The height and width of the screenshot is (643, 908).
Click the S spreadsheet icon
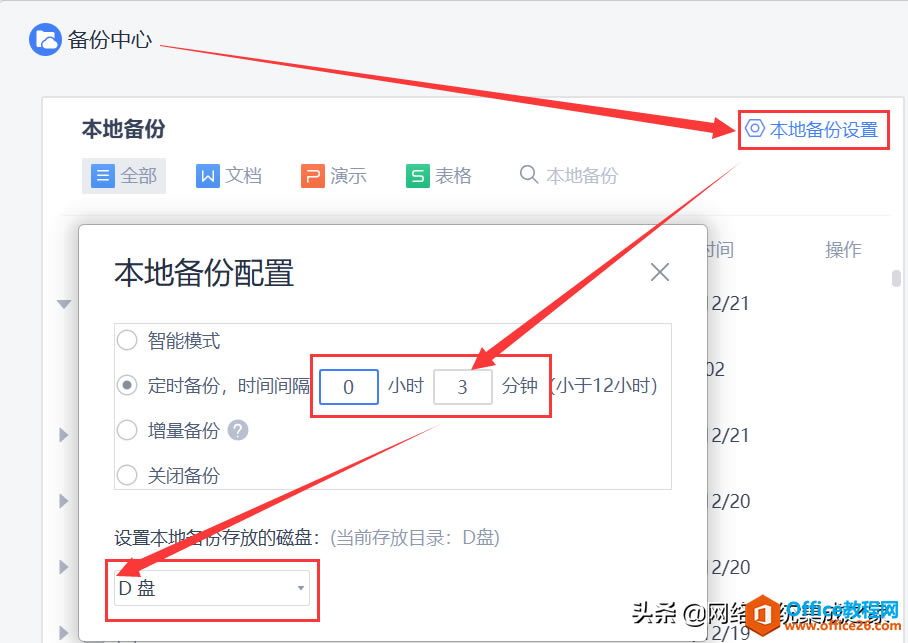418,176
